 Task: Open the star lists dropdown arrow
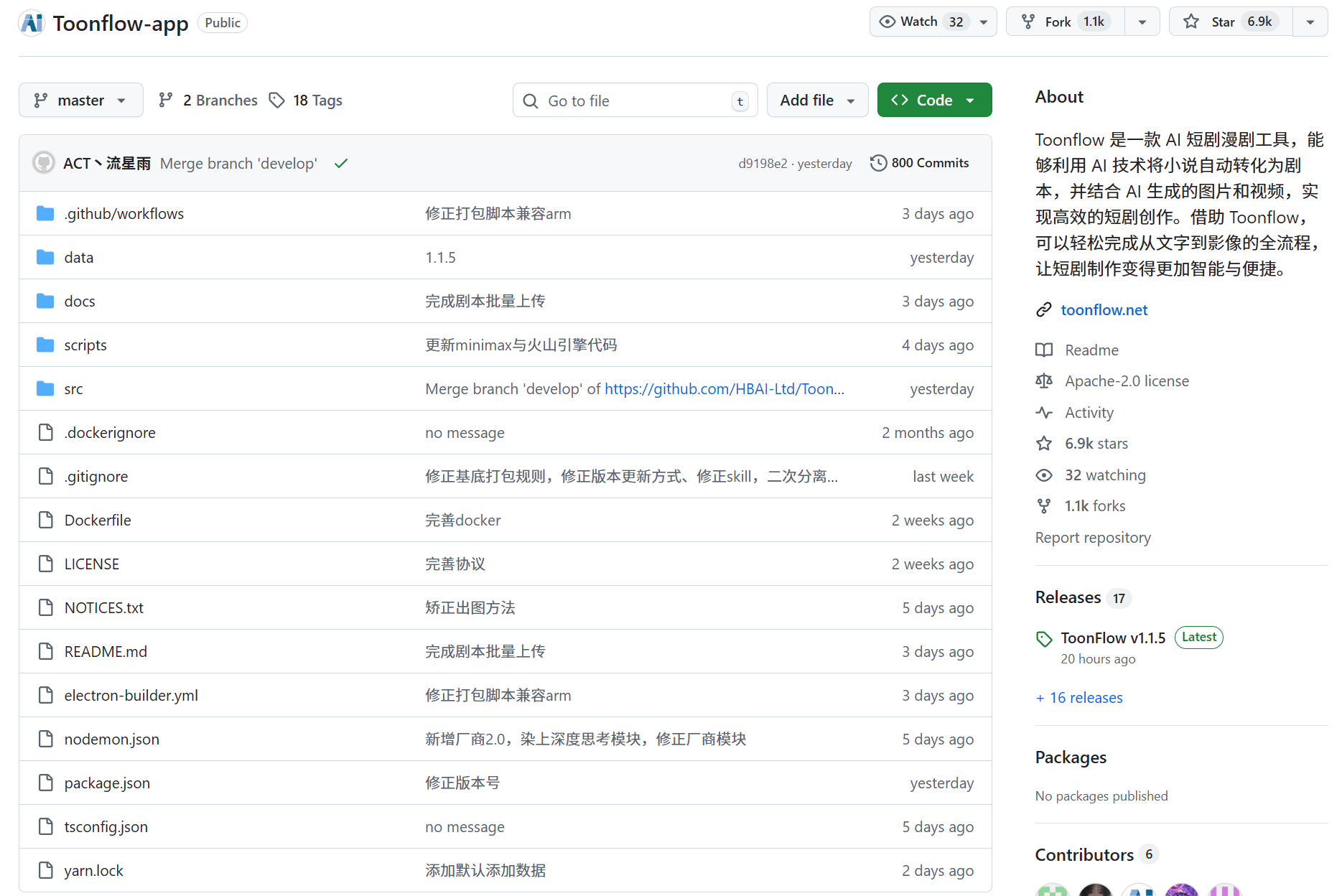tap(1310, 22)
